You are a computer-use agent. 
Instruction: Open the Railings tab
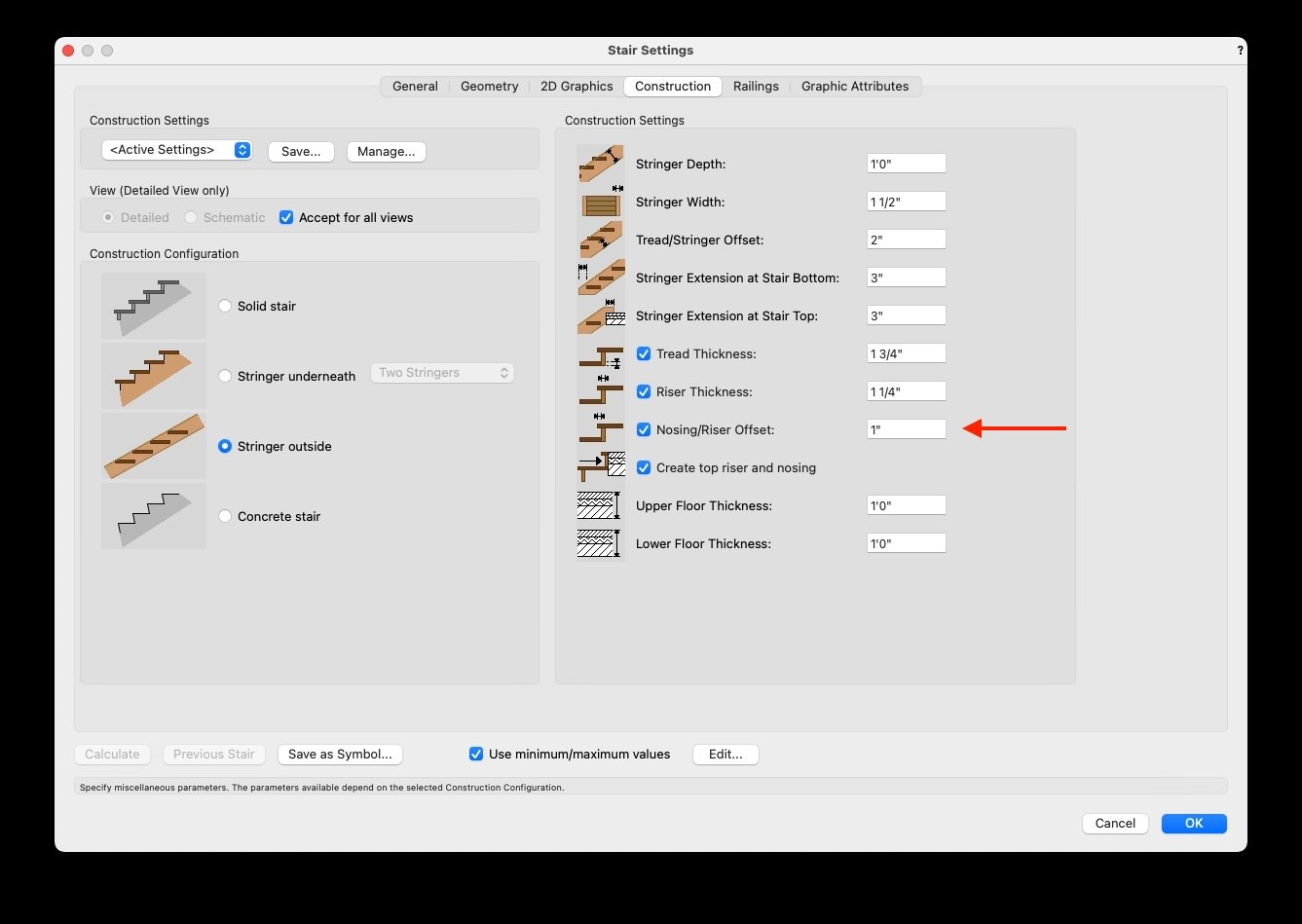coord(756,86)
